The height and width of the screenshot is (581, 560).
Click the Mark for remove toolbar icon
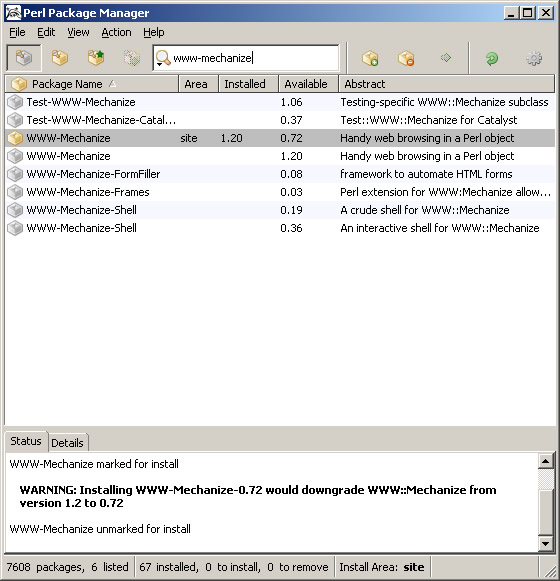[406, 58]
